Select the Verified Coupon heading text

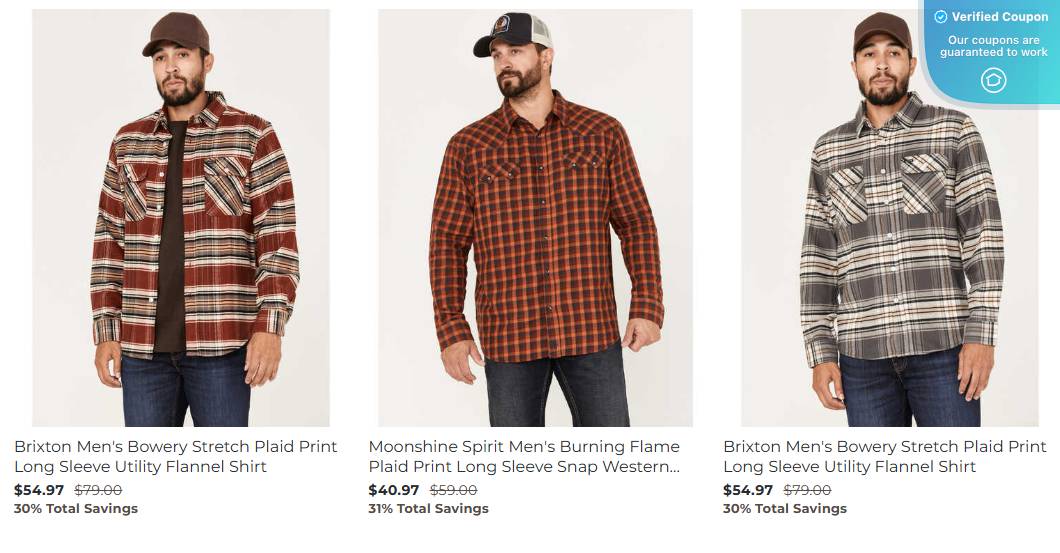[999, 17]
